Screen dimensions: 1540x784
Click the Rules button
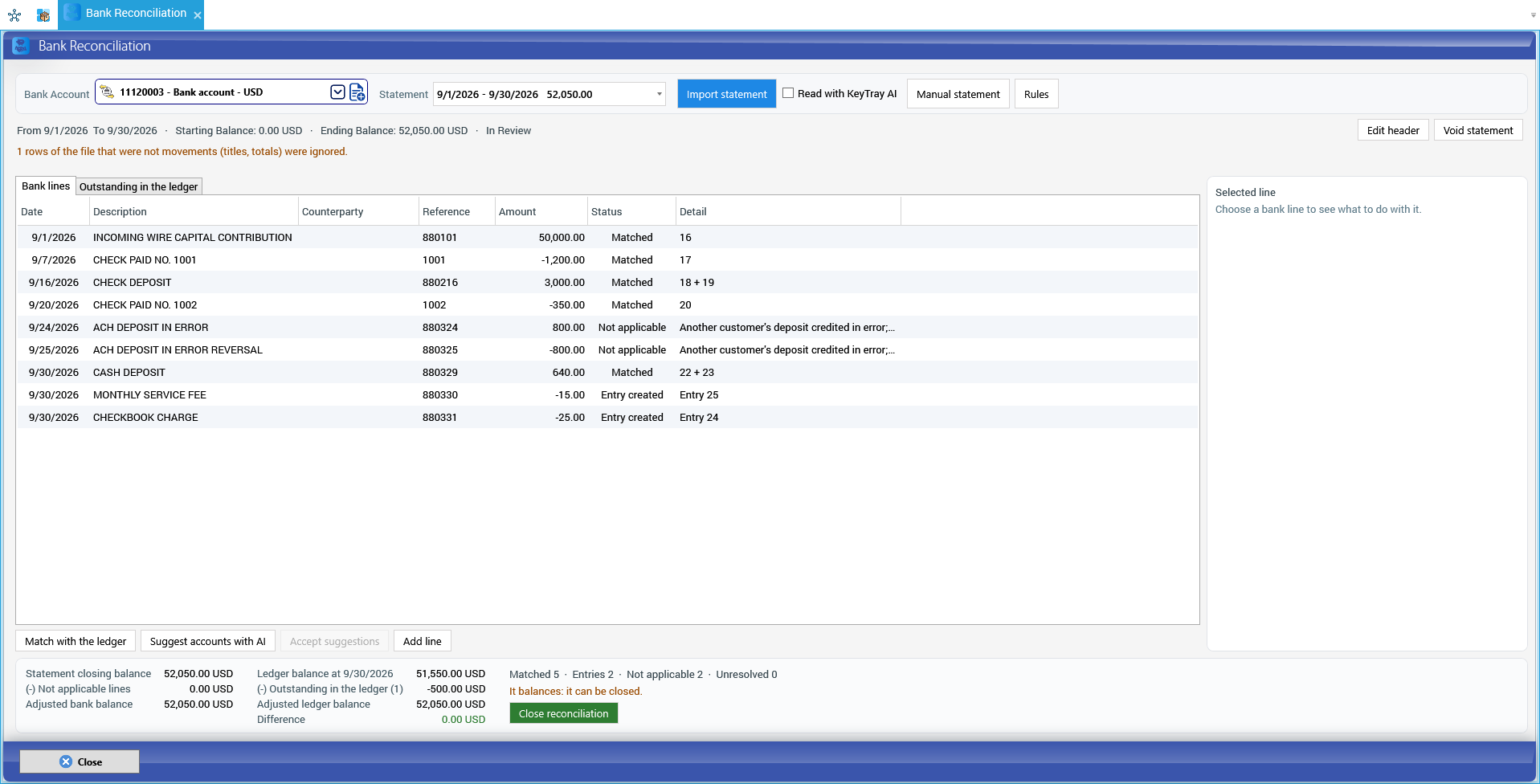coord(1036,94)
